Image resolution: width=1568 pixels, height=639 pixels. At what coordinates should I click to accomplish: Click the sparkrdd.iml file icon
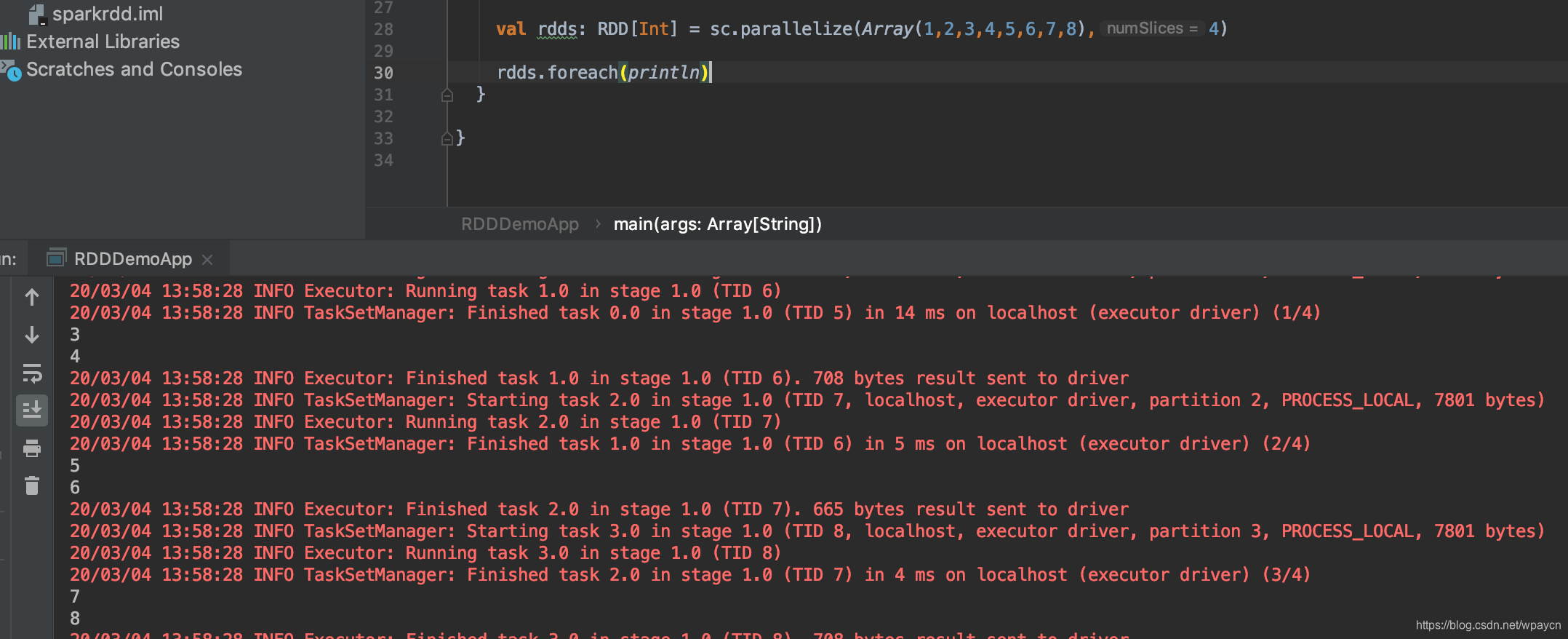click(37, 14)
